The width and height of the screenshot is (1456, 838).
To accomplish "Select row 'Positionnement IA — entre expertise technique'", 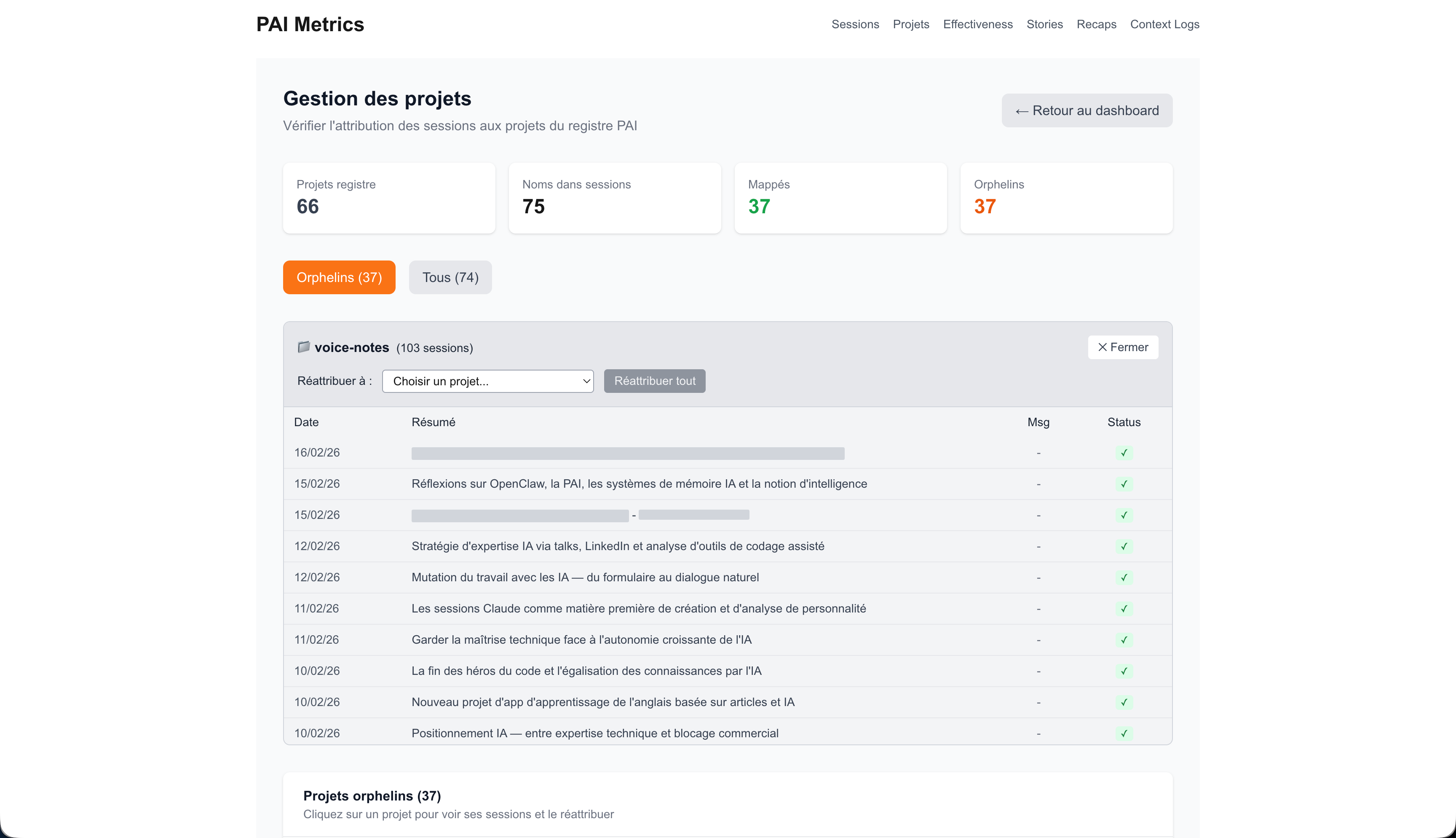I will tap(728, 732).
